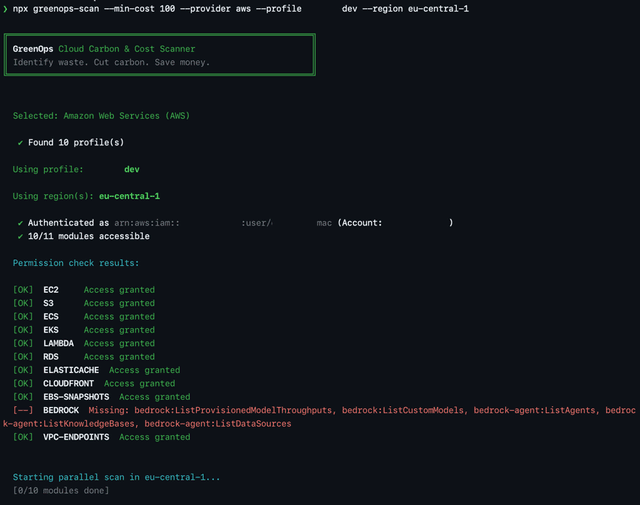Click the RDS module name
This screenshot has height=505, width=640.
51,357
